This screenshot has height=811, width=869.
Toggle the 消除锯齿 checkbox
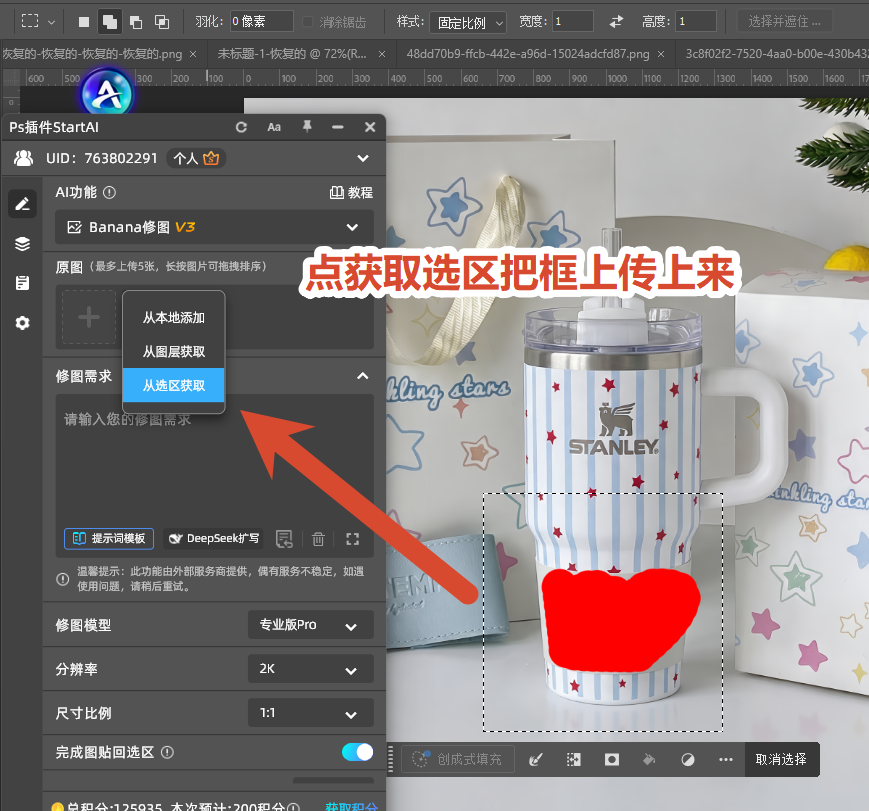(x=307, y=22)
